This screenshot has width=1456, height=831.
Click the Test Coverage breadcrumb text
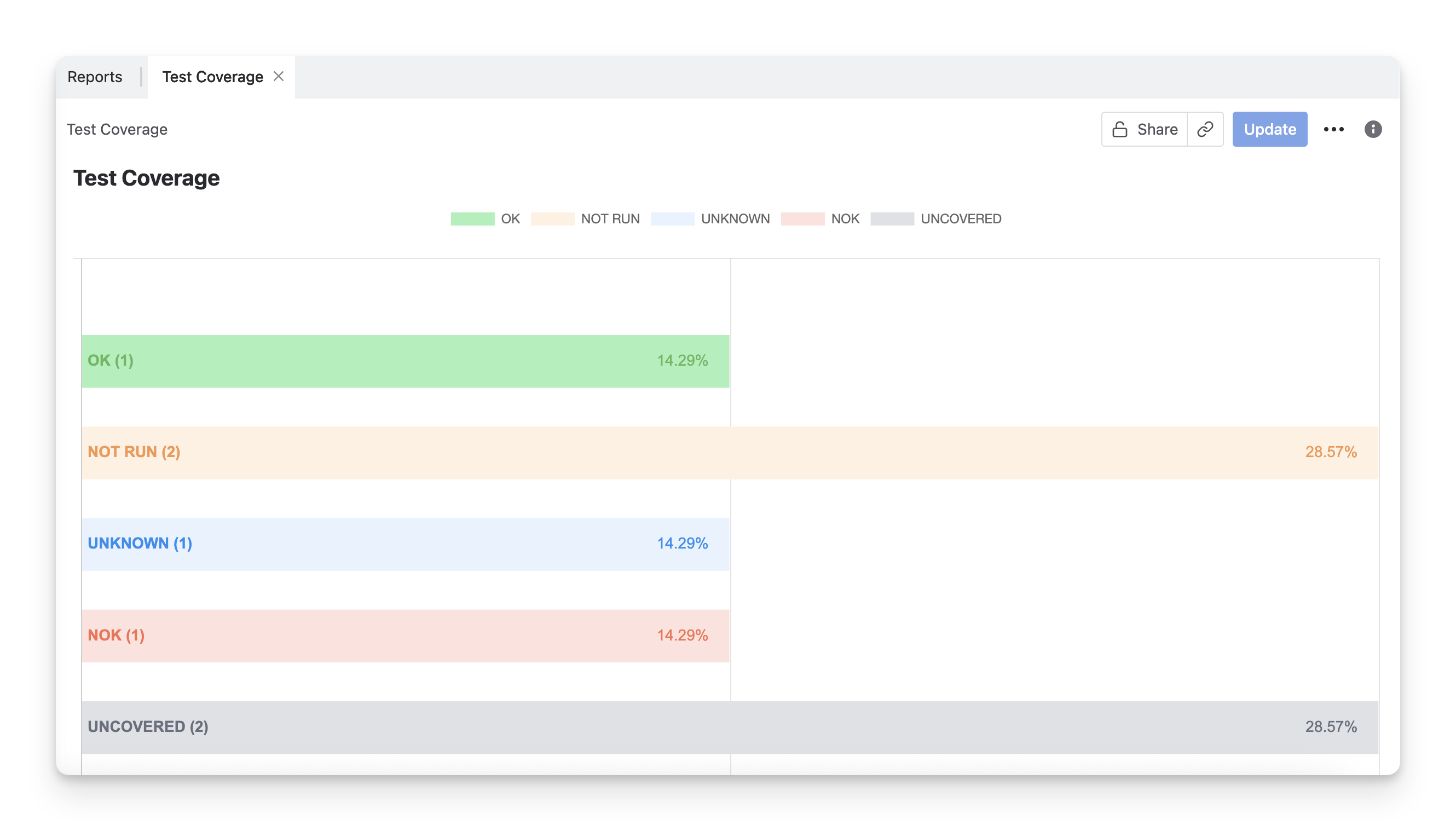[x=117, y=130]
